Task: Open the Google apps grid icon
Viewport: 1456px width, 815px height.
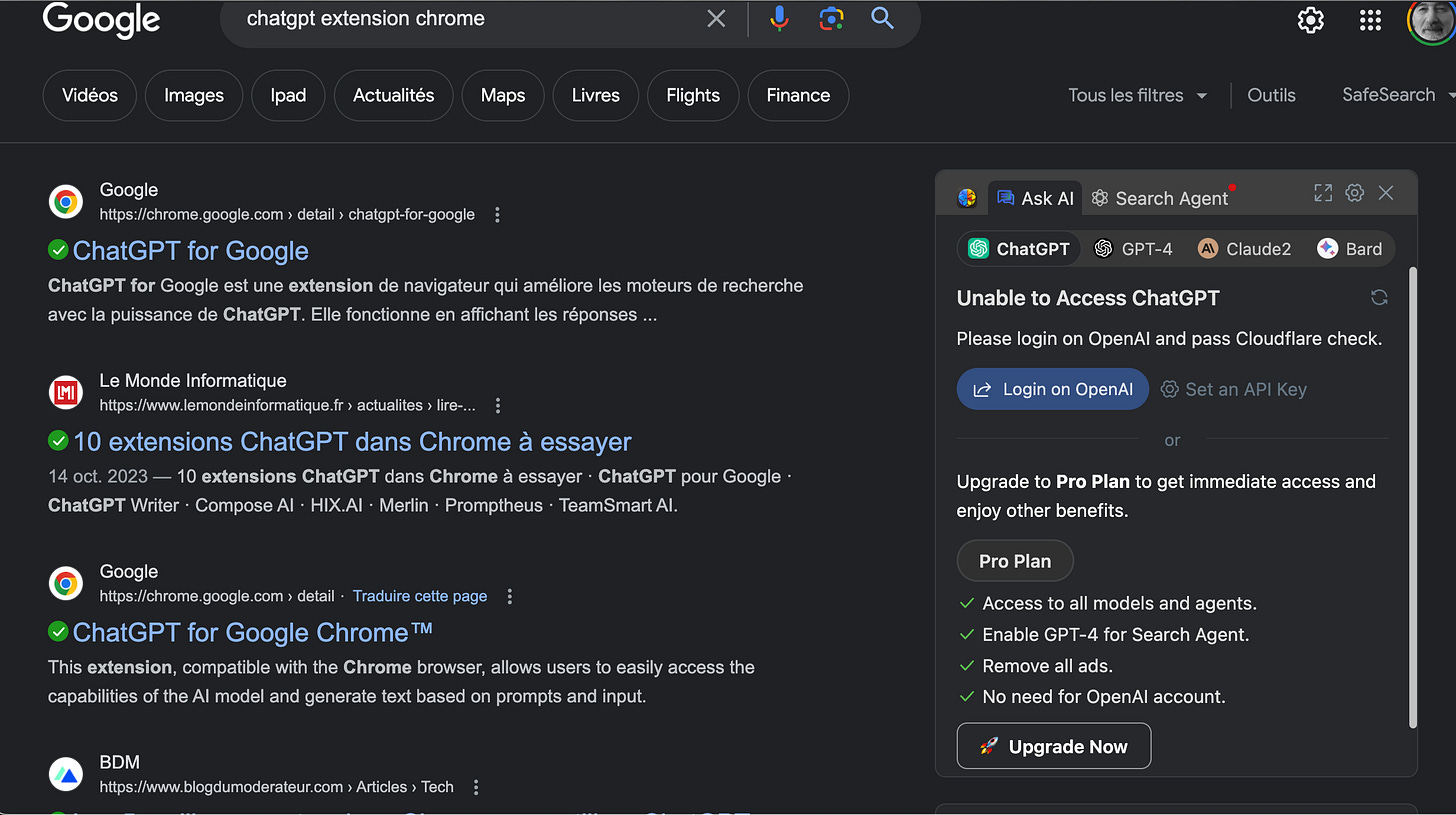Action: [x=1370, y=20]
